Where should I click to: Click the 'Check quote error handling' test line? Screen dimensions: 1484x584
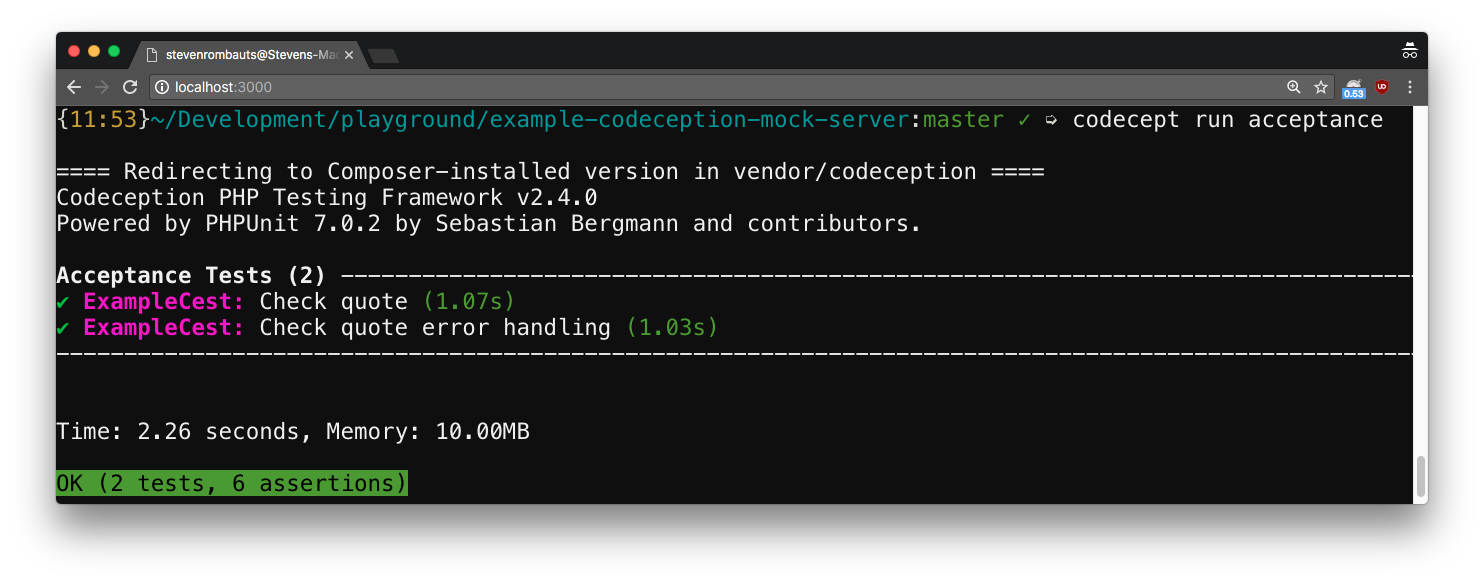coord(435,328)
